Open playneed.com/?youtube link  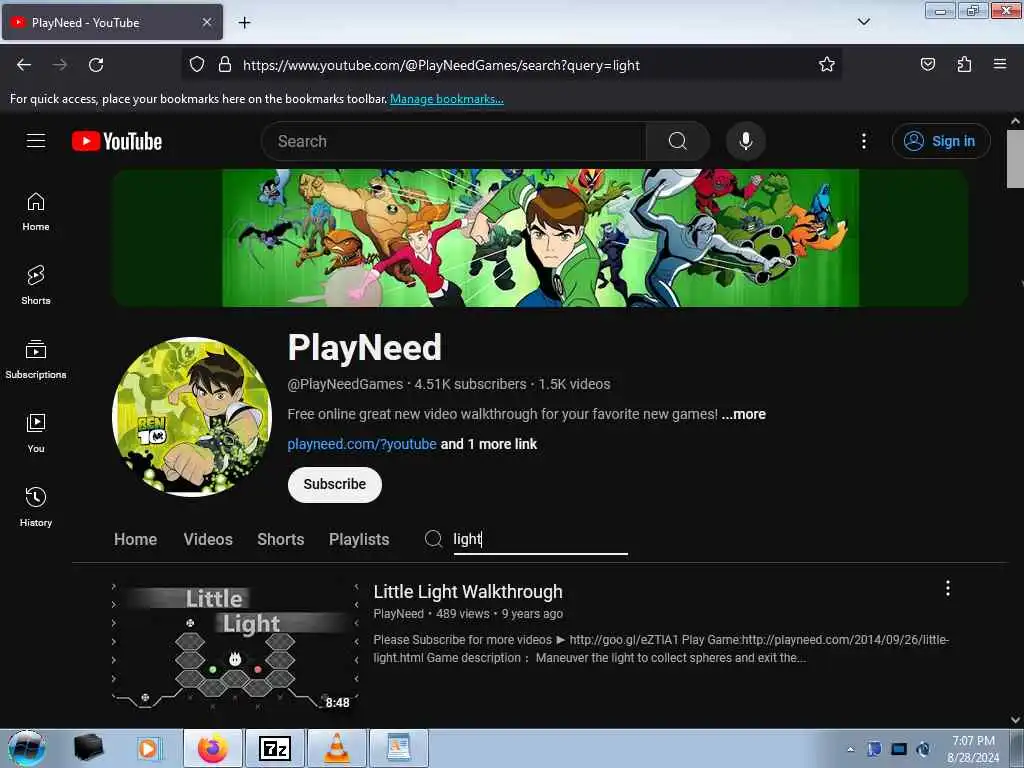coord(362,444)
